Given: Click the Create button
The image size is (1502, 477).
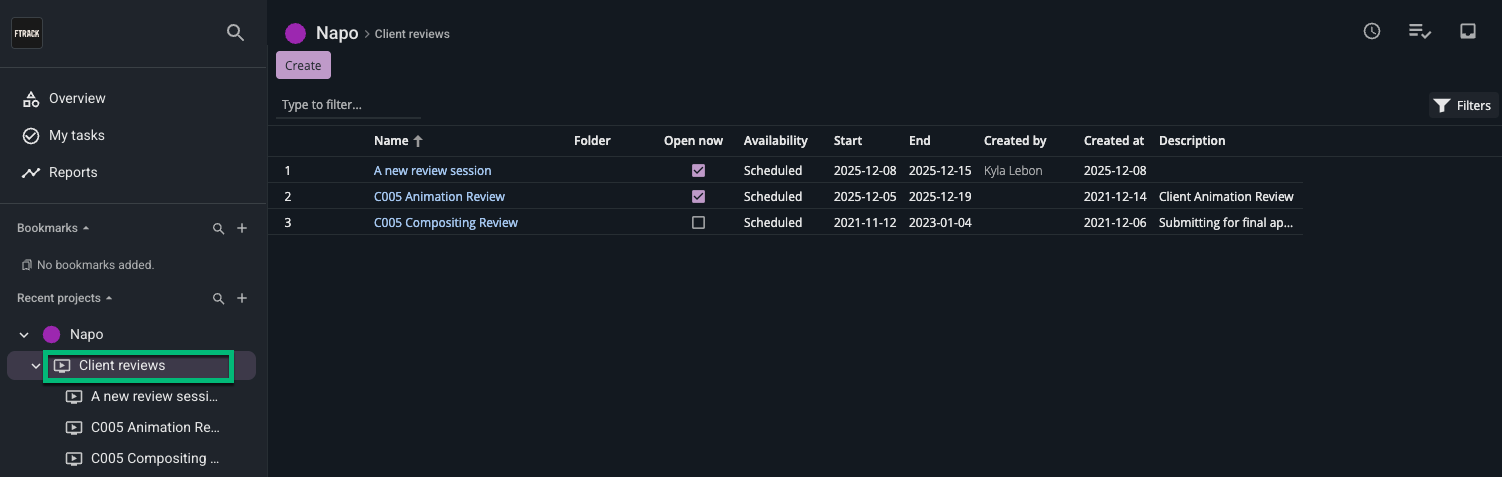Looking at the screenshot, I should (303, 66).
